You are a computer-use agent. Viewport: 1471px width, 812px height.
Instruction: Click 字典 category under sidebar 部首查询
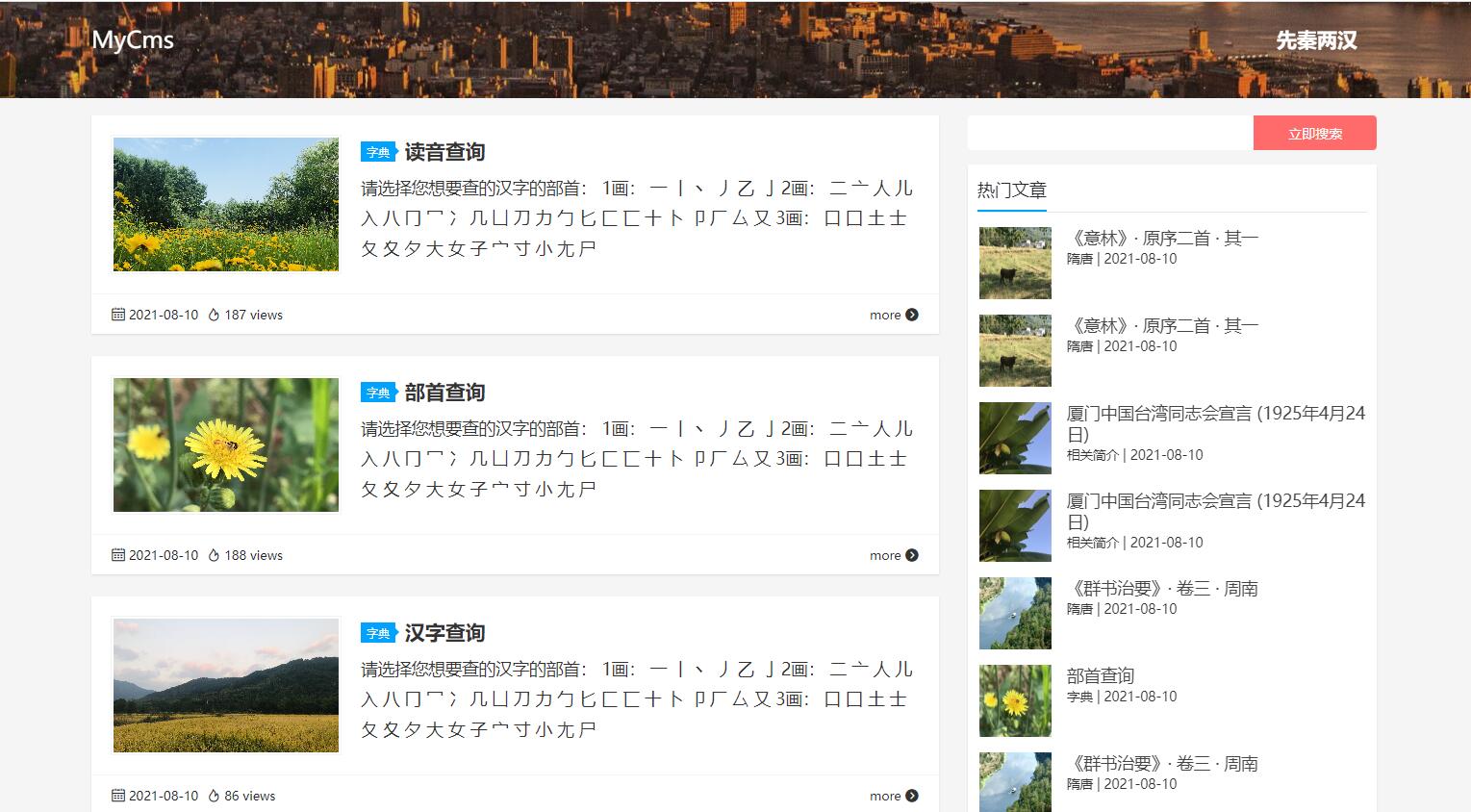click(1079, 697)
